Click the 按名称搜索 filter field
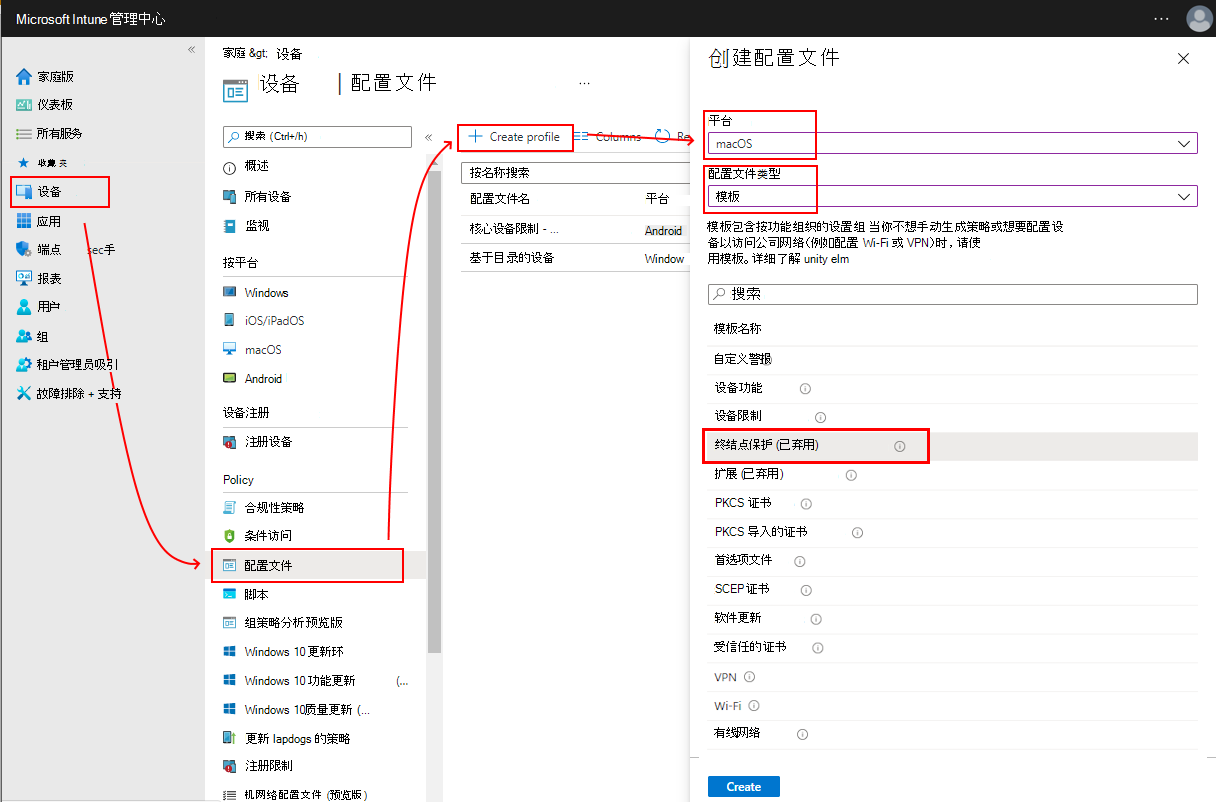This screenshot has width=1216, height=802. (x=575, y=173)
